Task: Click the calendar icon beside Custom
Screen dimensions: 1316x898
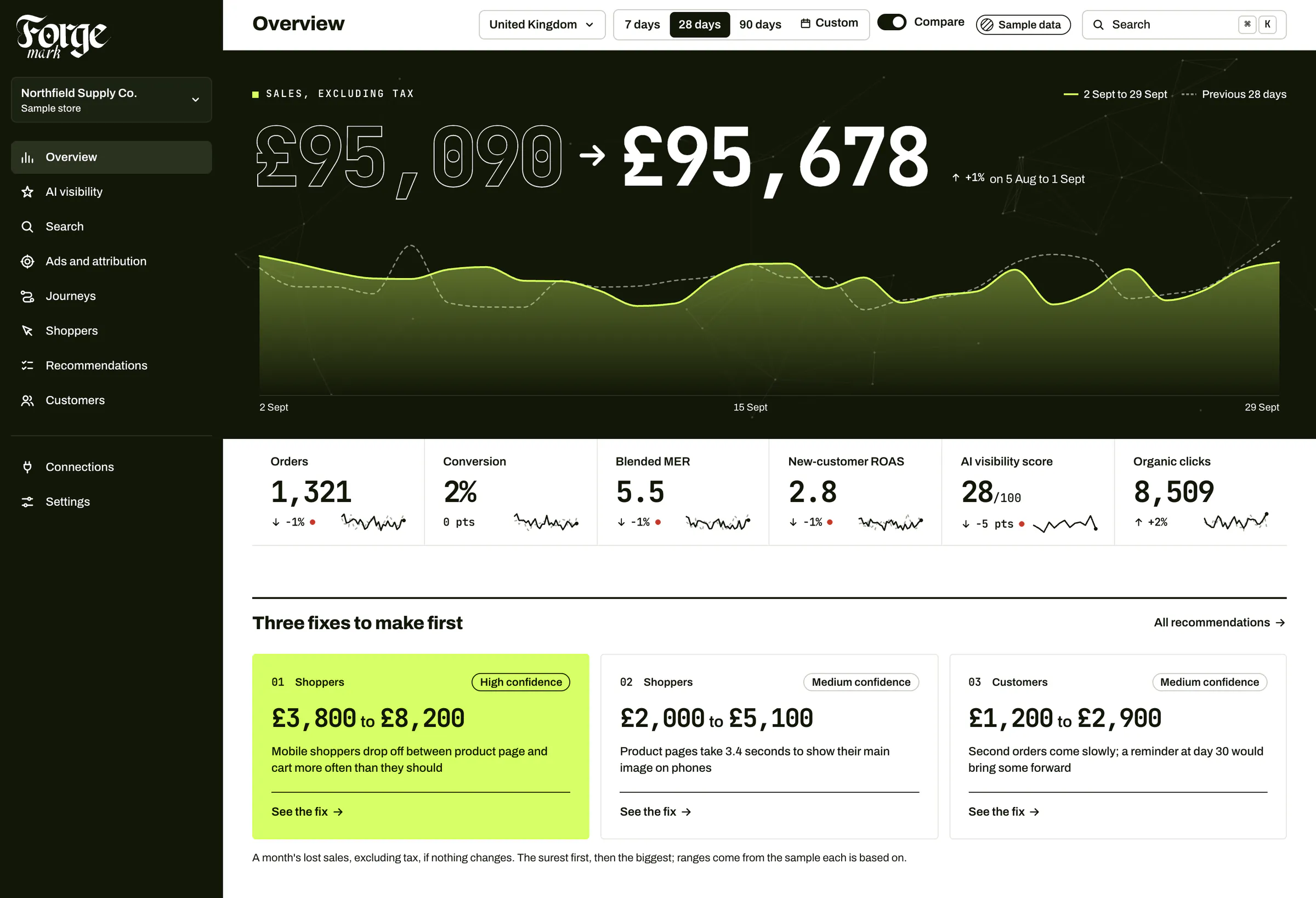Action: (x=806, y=23)
